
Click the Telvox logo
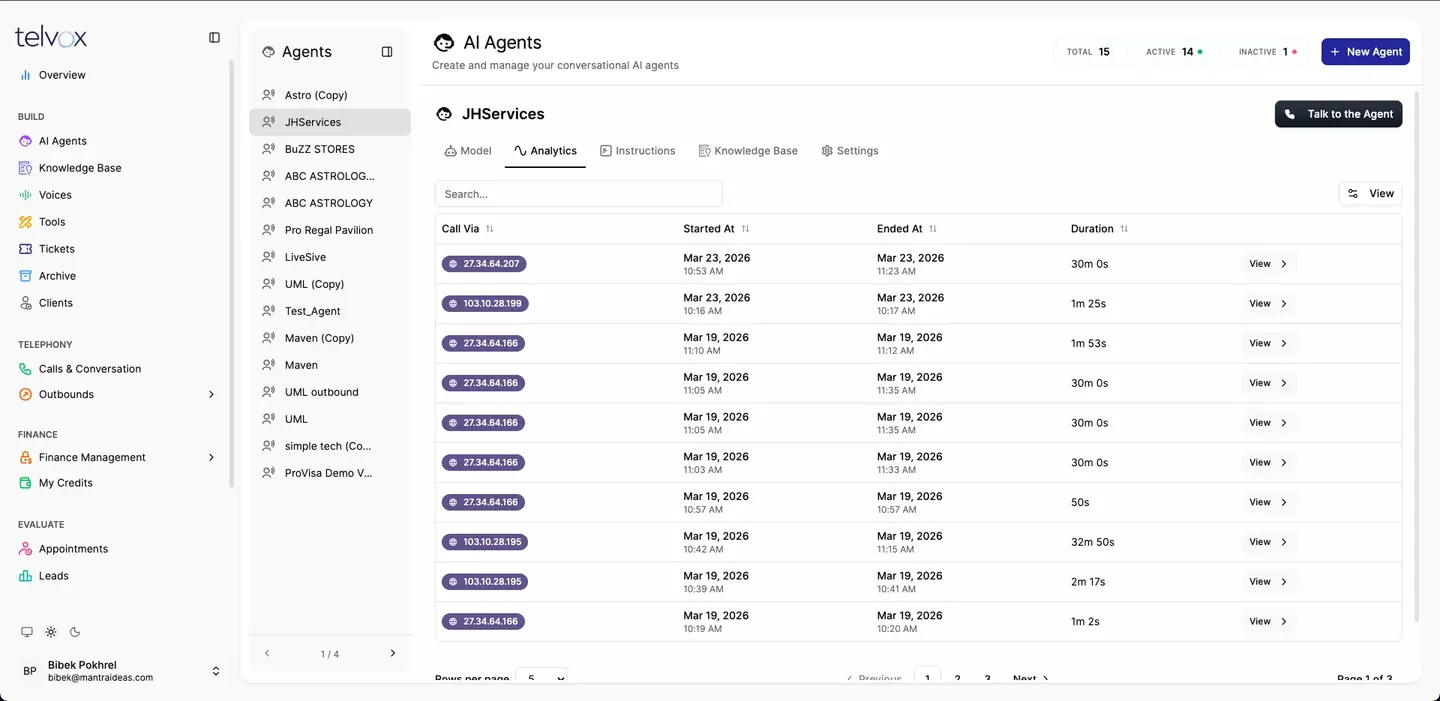point(51,38)
